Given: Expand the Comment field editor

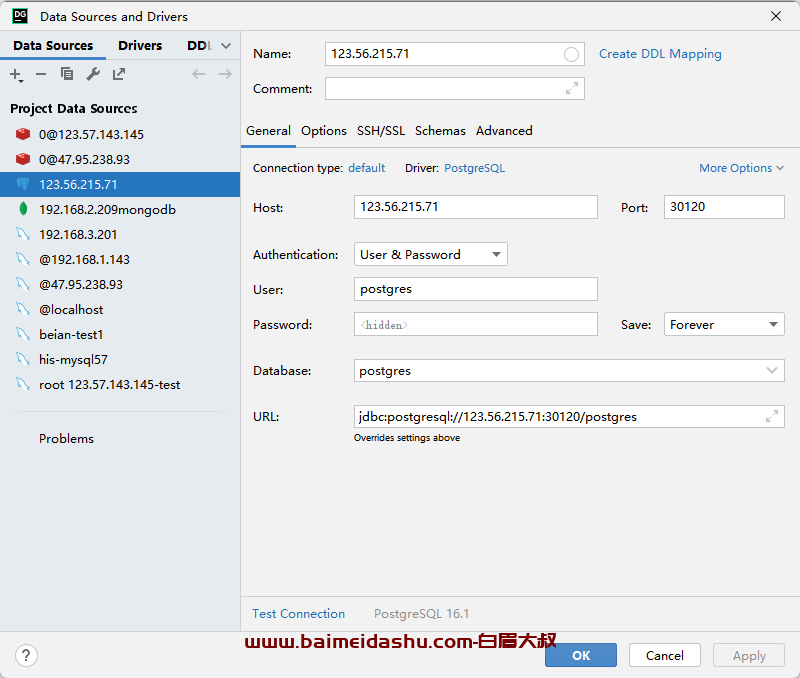Looking at the screenshot, I should click(571, 88).
